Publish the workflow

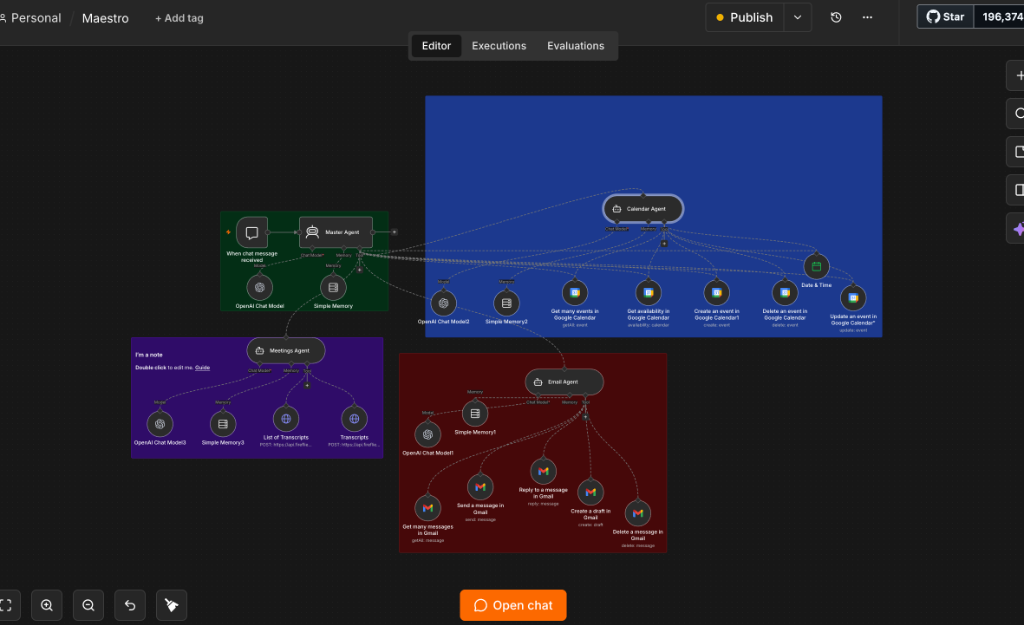[x=745, y=18]
